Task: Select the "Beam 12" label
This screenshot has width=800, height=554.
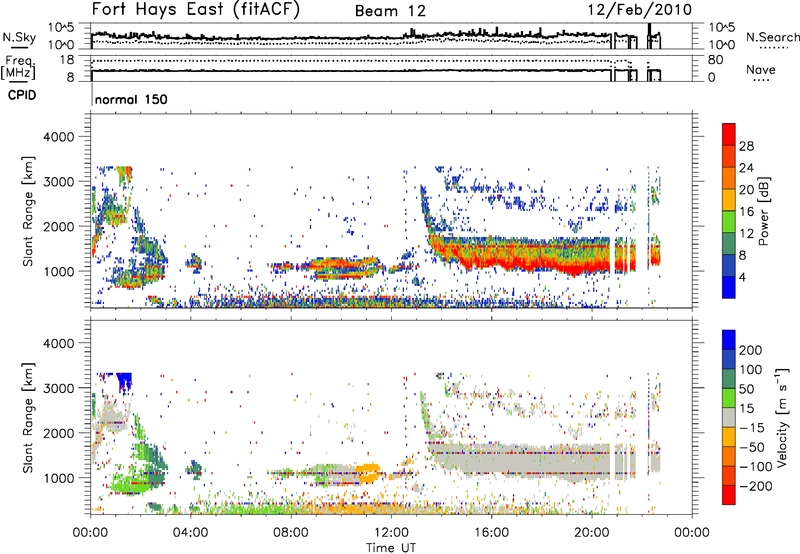Action: pos(390,11)
